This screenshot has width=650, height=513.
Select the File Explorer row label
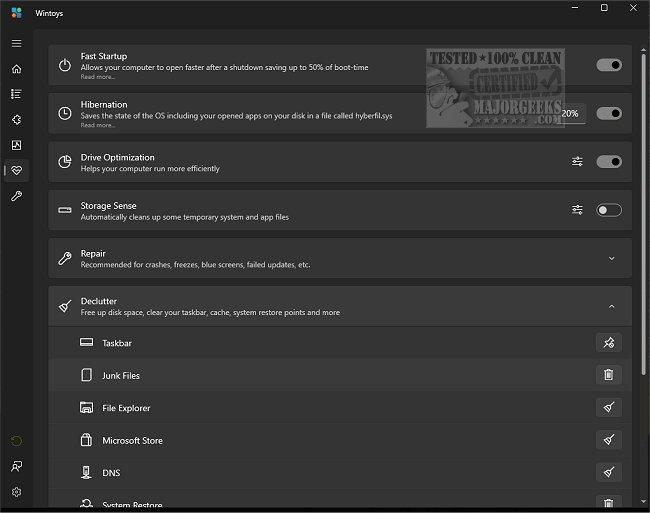pos(126,408)
